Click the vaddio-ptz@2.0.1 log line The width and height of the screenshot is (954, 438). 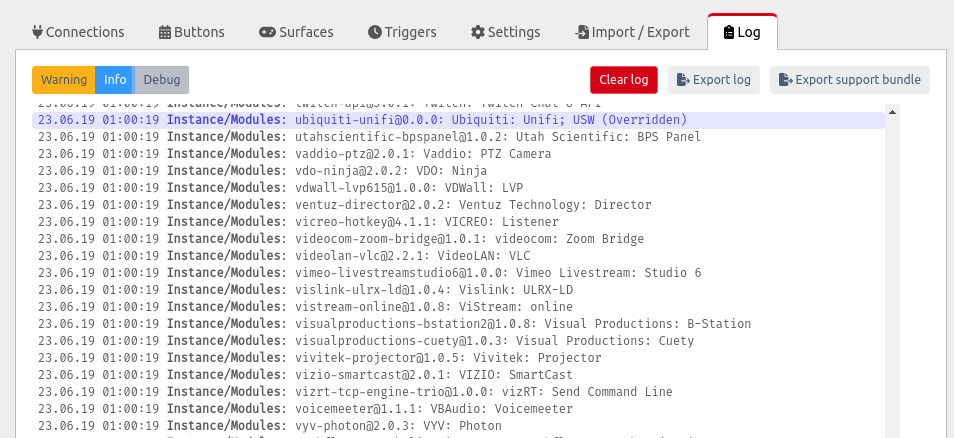click(458, 154)
